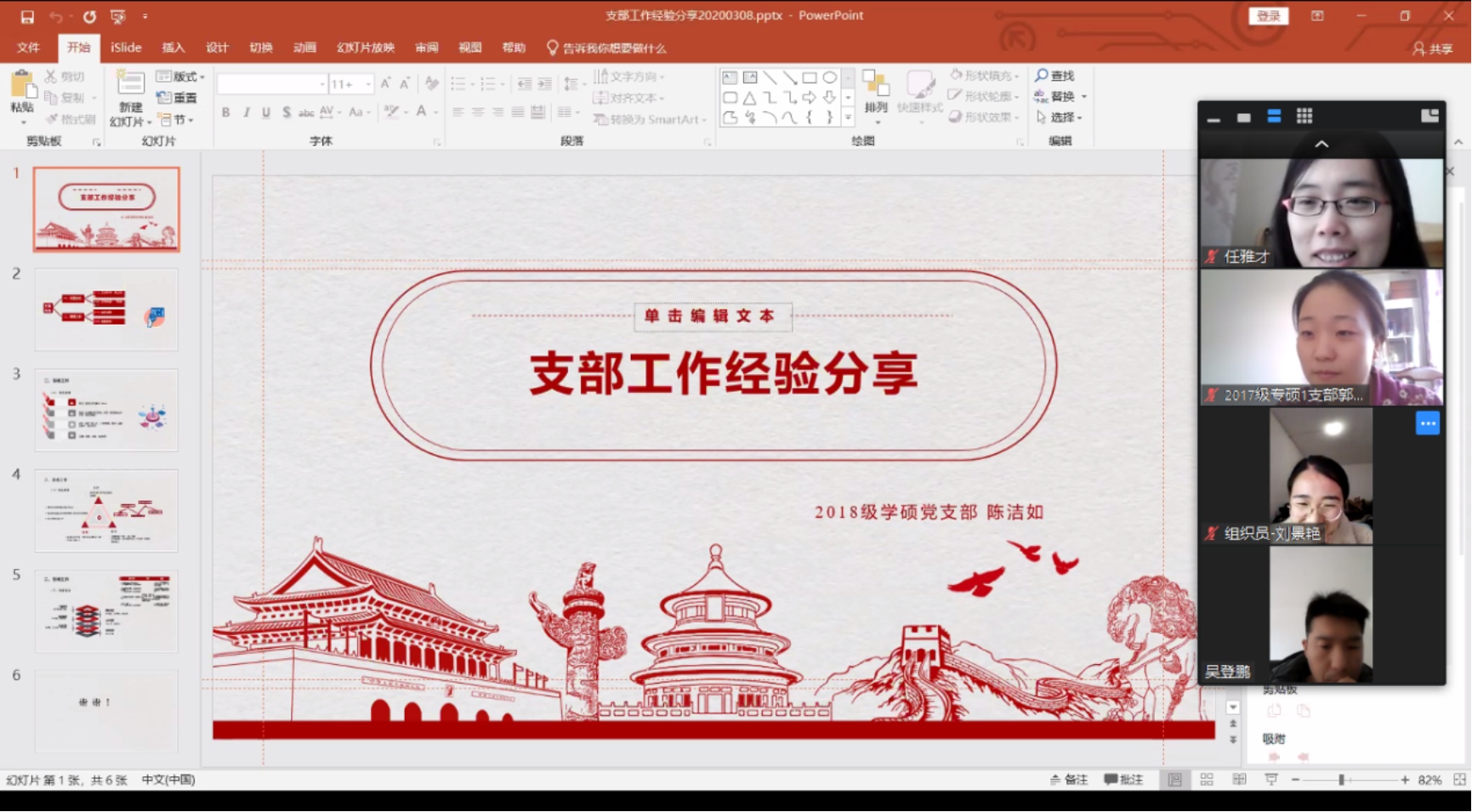Toggle the Notes (备注) pane
This screenshot has width=1472, height=812.
(x=1069, y=780)
